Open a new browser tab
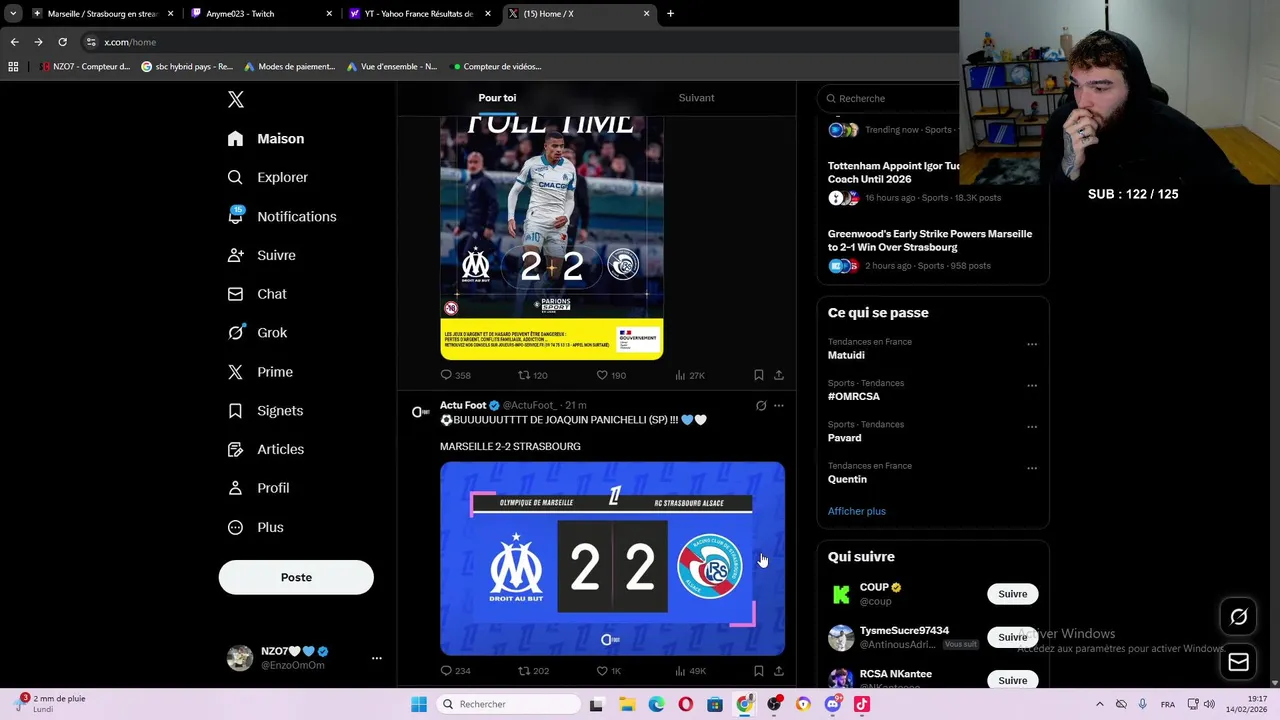 (670, 13)
